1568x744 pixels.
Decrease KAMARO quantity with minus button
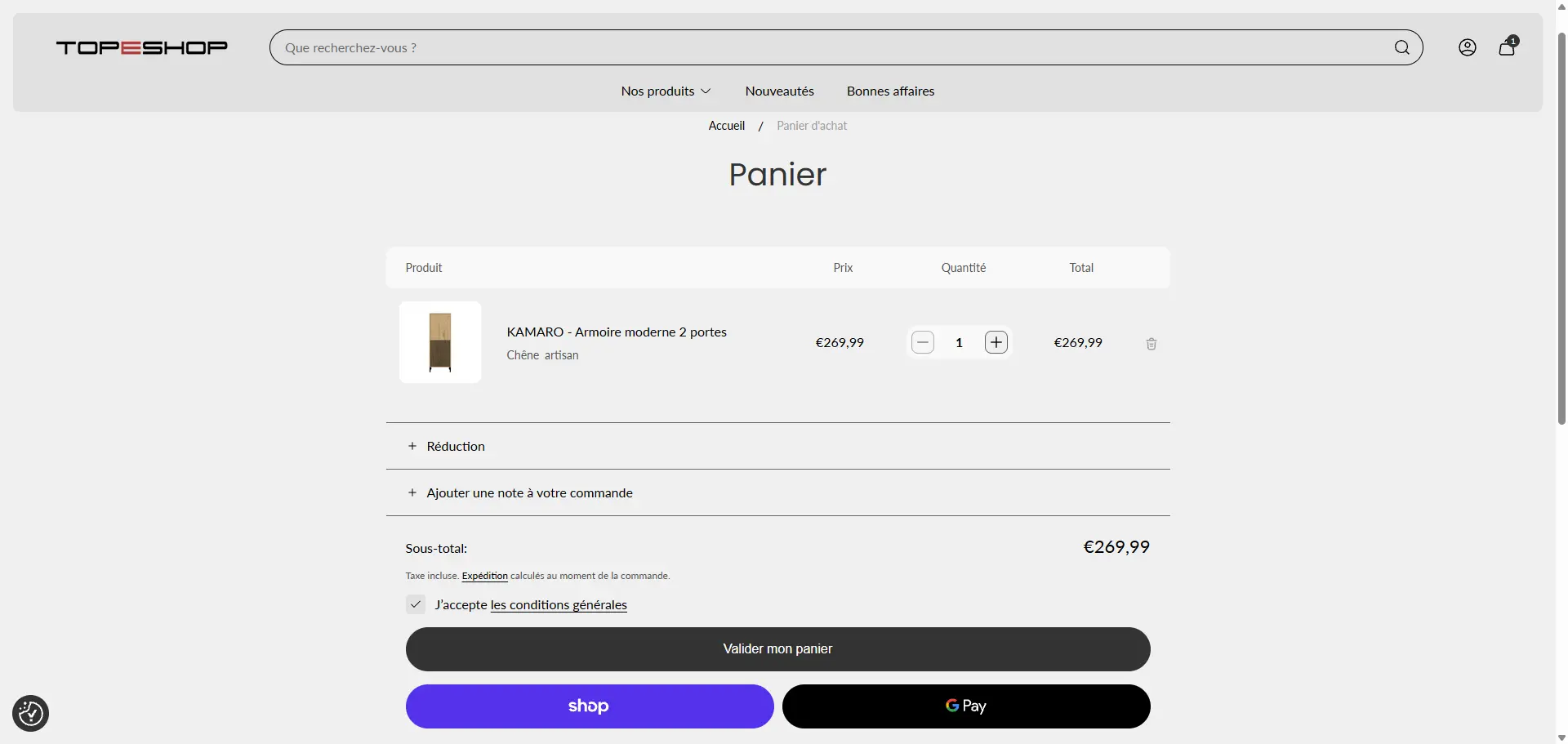923,342
